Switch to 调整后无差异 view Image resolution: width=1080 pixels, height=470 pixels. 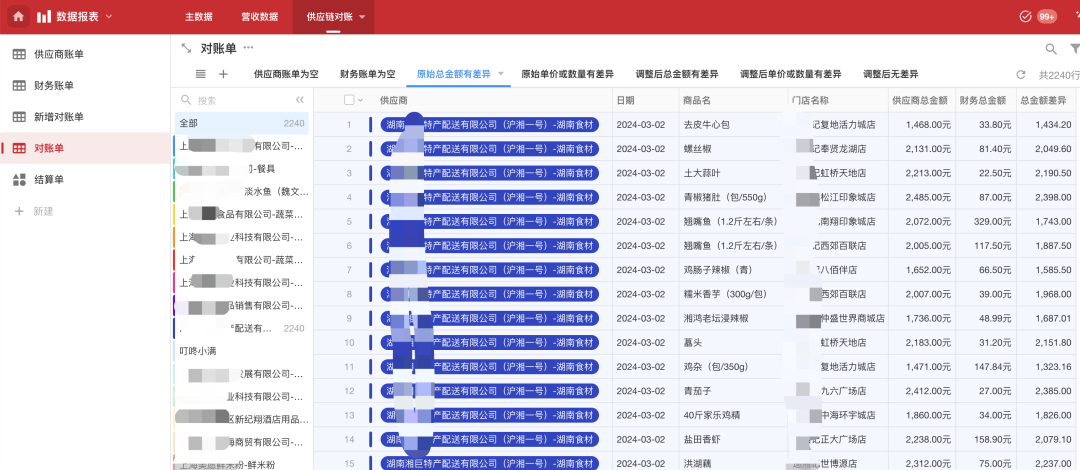tap(891, 74)
